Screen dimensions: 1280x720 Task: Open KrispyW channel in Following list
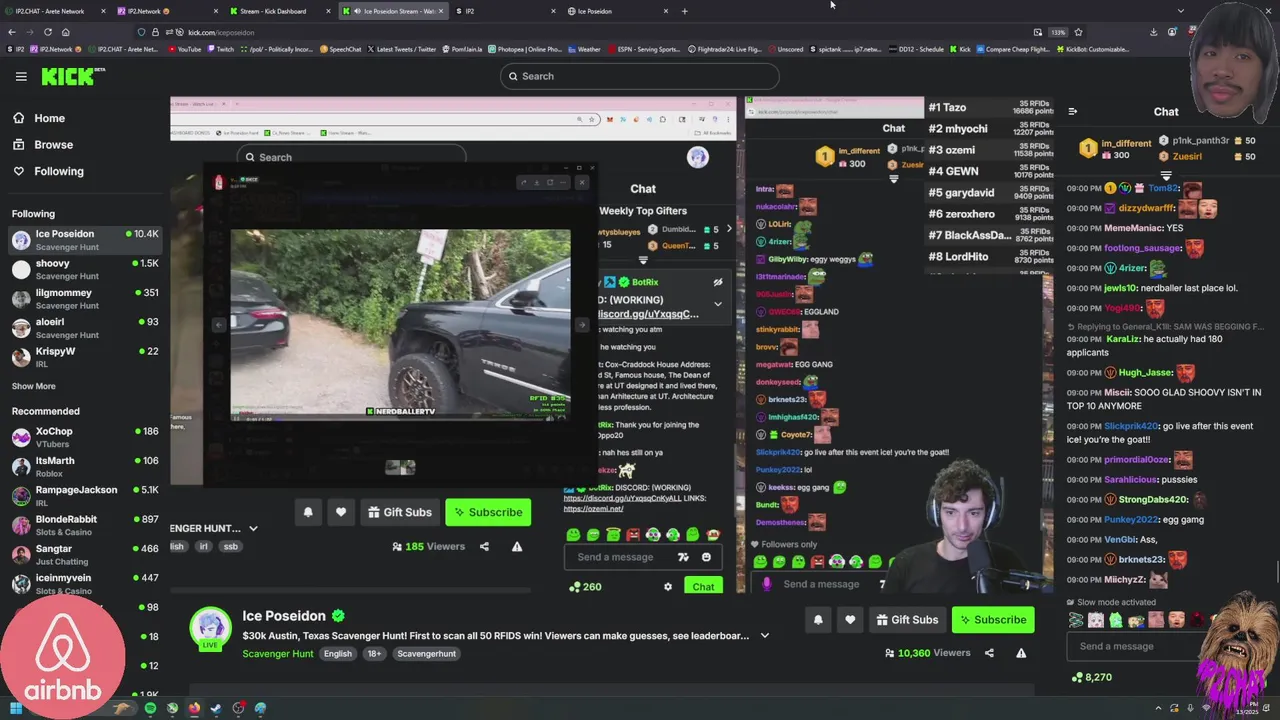[x=85, y=356]
